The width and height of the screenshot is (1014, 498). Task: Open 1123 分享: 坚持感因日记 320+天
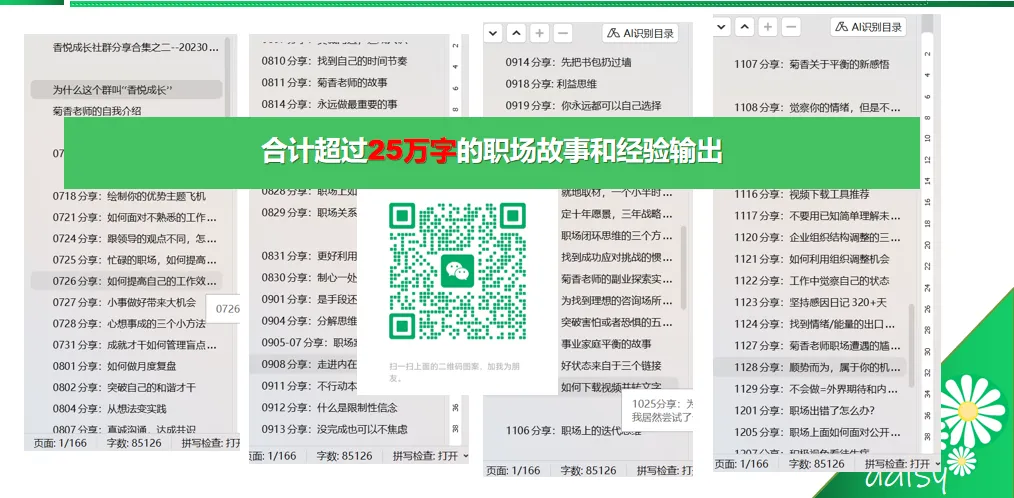click(x=812, y=302)
